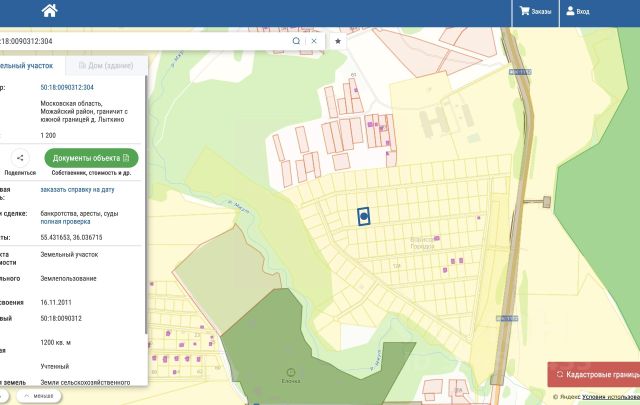Click the search magnifier icon
640x405 pixels.
coord(296,41)
